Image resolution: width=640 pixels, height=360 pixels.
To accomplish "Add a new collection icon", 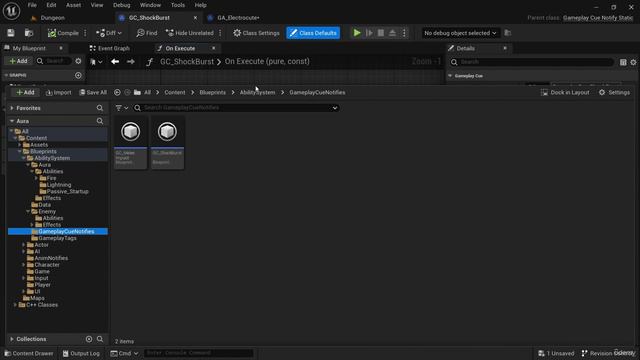I will (89, 339).
